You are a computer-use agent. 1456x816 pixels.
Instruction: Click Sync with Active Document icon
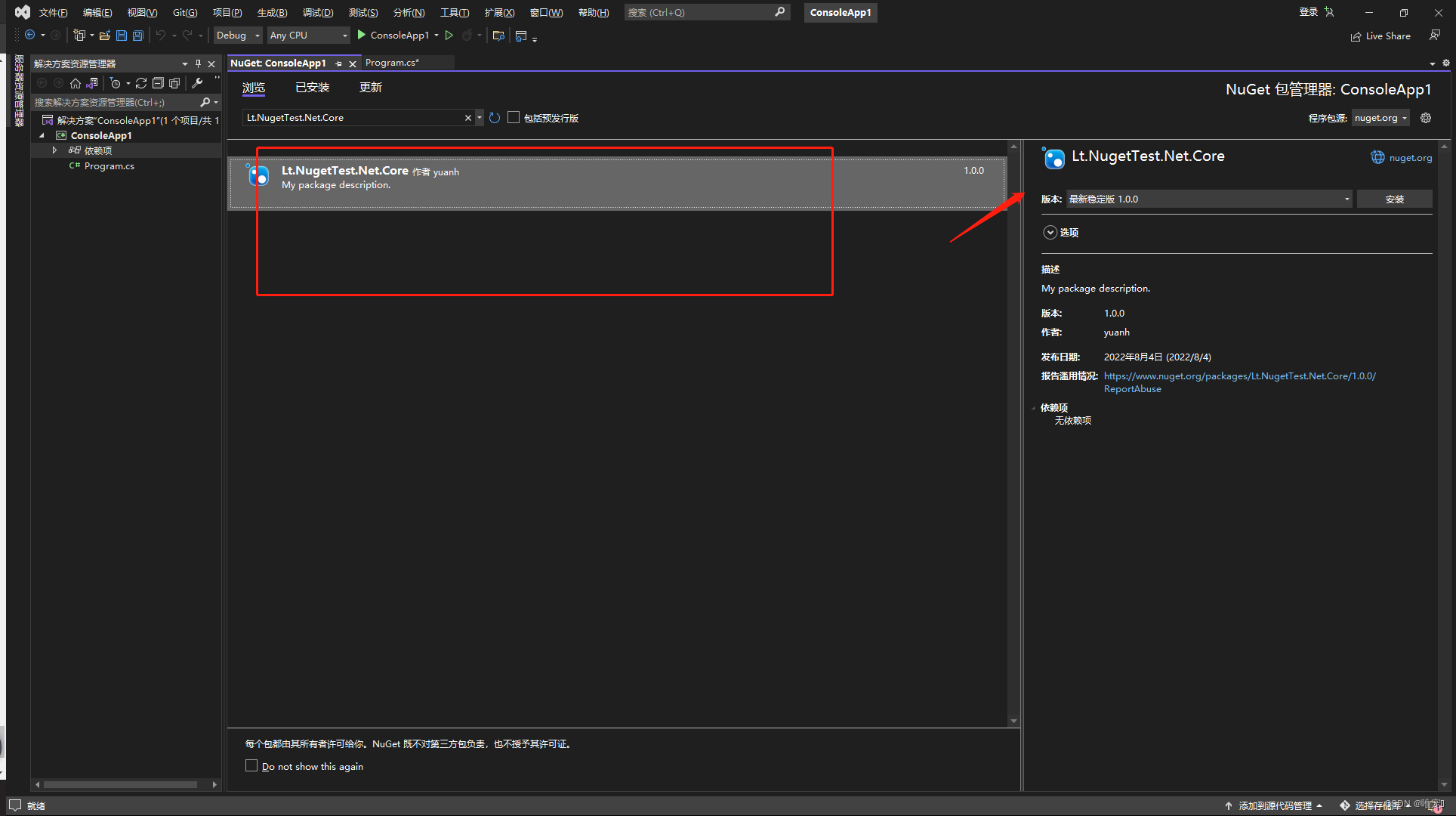pos(141,83)
